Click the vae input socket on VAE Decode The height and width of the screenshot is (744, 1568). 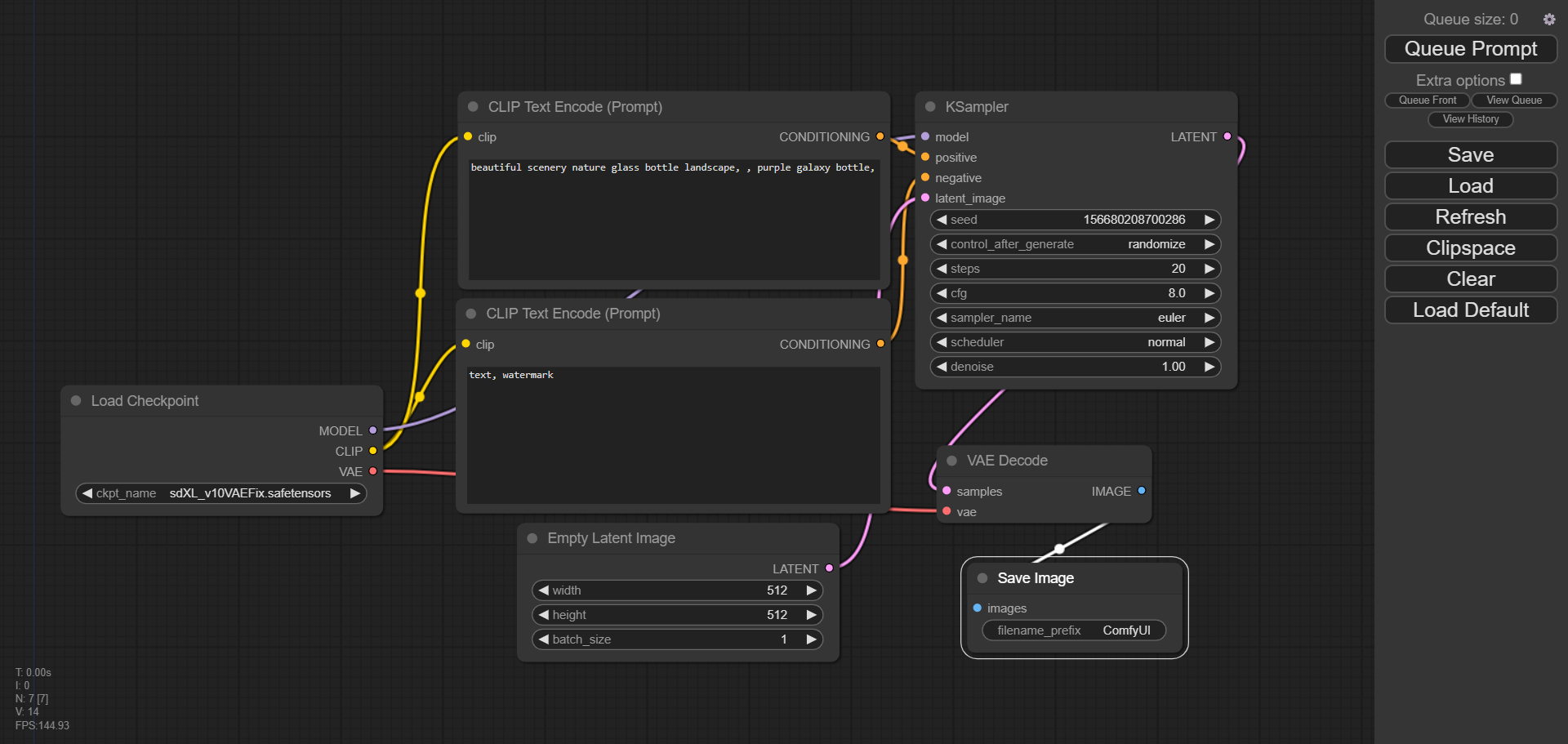947,511
